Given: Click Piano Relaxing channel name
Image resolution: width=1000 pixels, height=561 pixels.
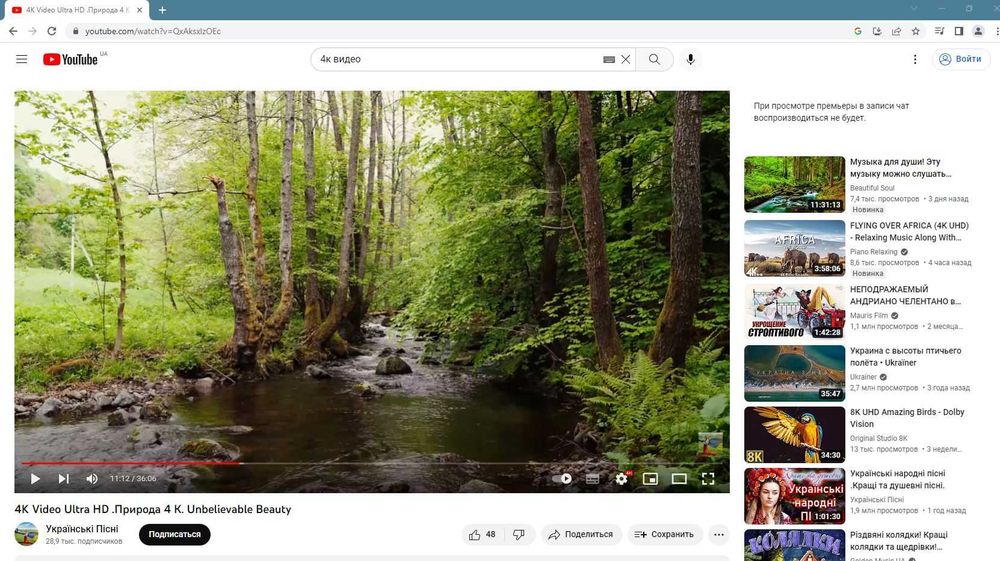Looking at the screenshot, I should pyautogui.click(x=873, y=252).
